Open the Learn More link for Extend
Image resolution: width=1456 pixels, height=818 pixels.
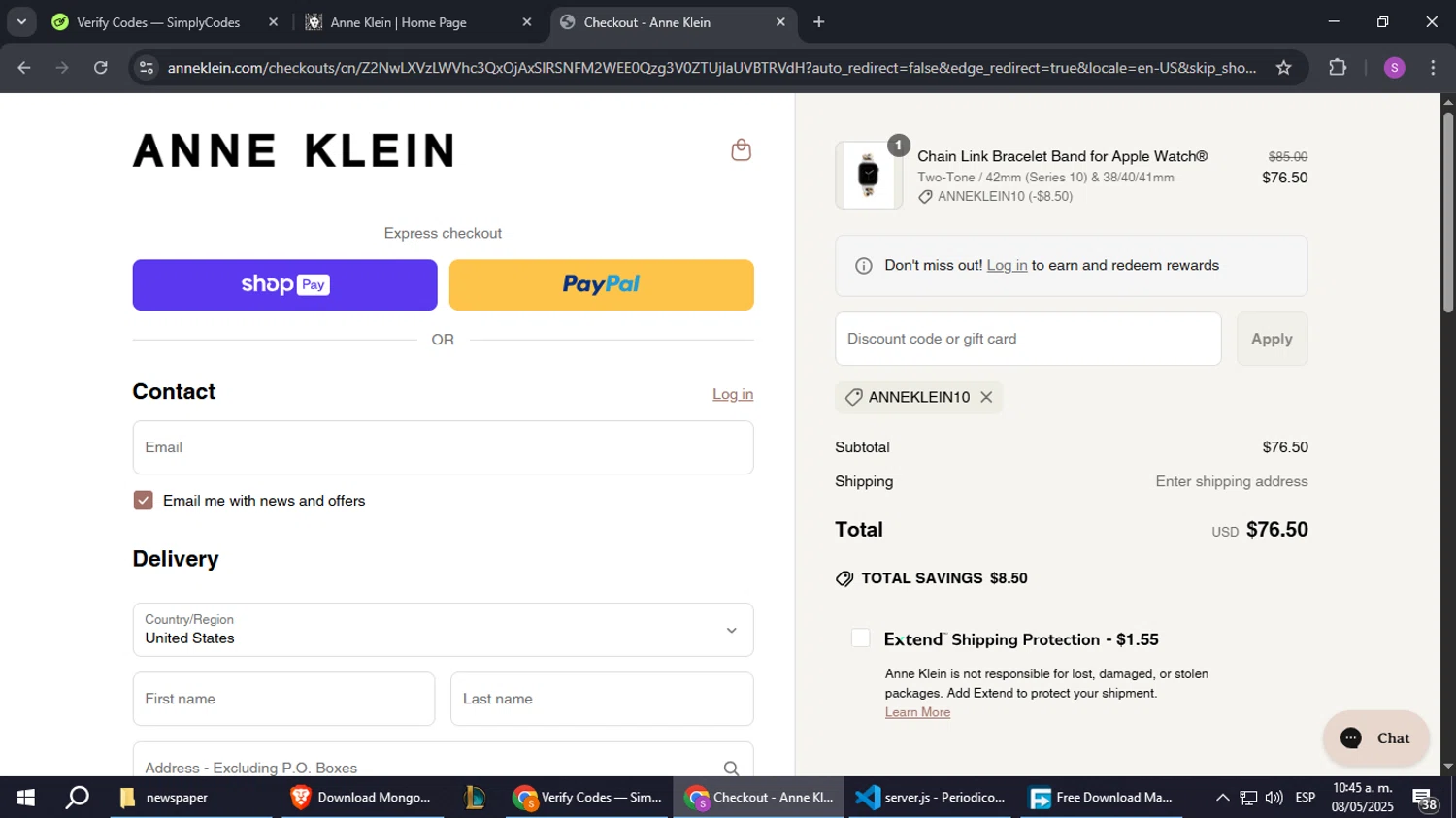(917, 712)
